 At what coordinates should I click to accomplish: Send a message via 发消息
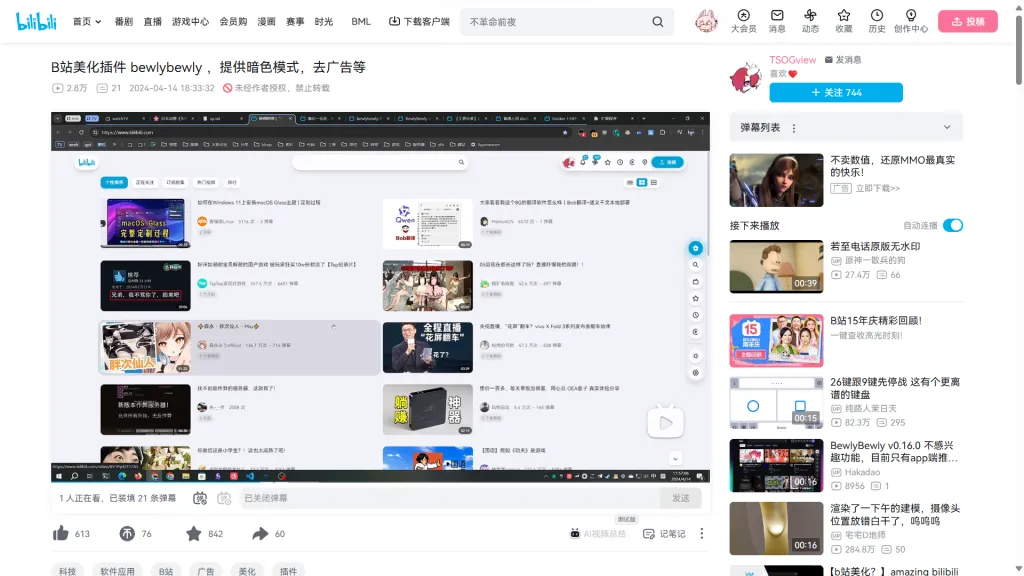click(x=843, y=59)
